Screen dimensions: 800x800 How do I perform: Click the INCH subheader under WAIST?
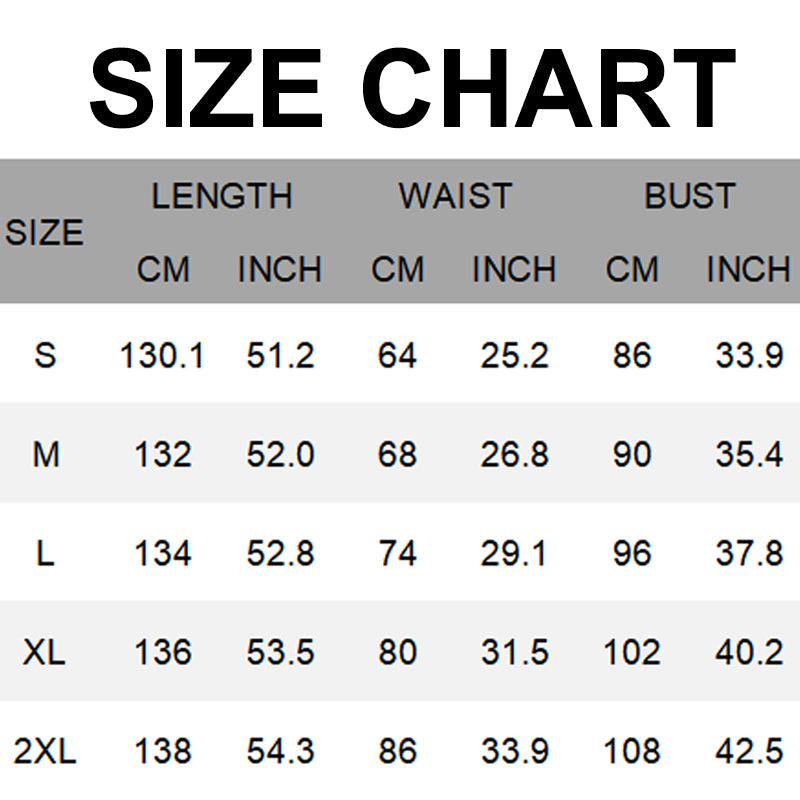point(514,269)
